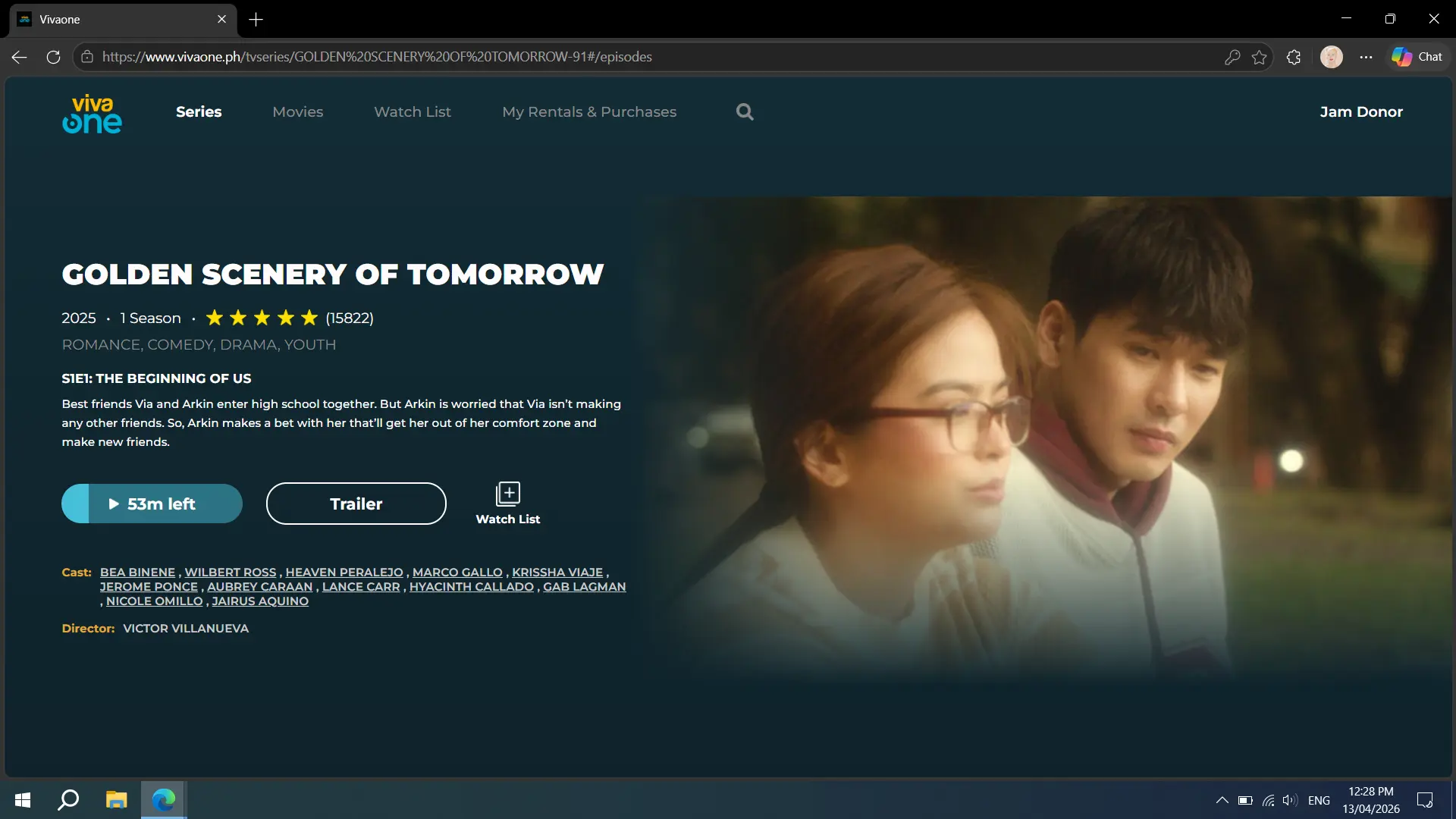The image size is (1456, 819).
Task: Resume playback with 53m left button
Action: 152,504
